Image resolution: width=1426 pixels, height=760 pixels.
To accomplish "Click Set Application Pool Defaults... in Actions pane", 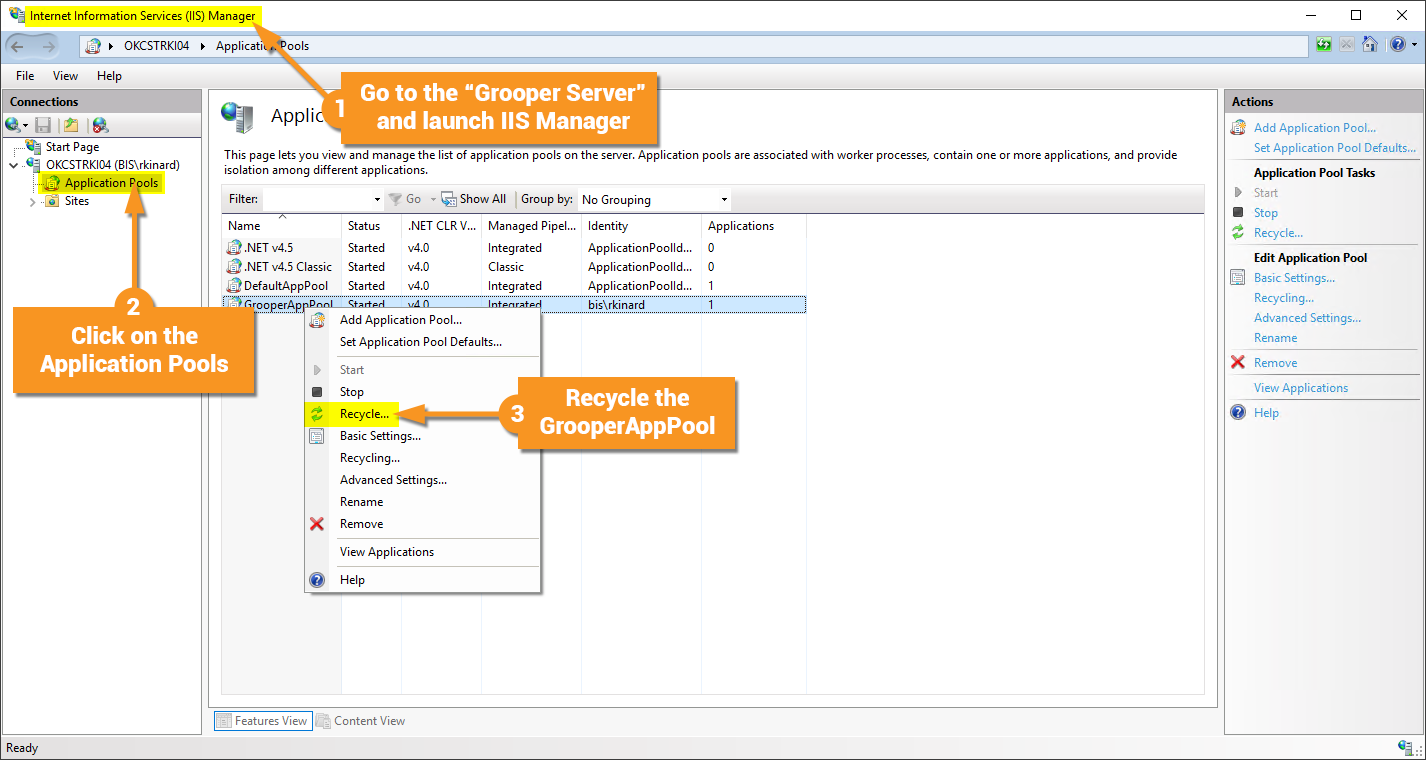I will 1335,148.
